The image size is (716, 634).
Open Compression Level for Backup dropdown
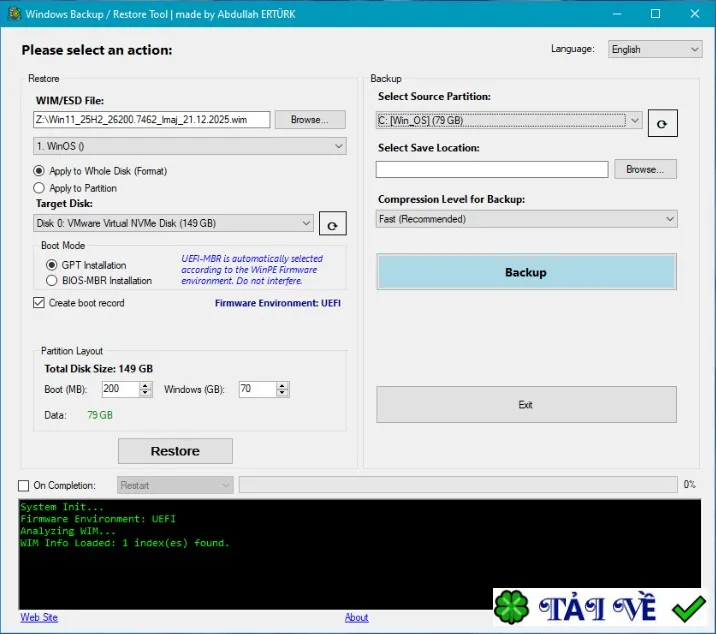coord(526,219)
